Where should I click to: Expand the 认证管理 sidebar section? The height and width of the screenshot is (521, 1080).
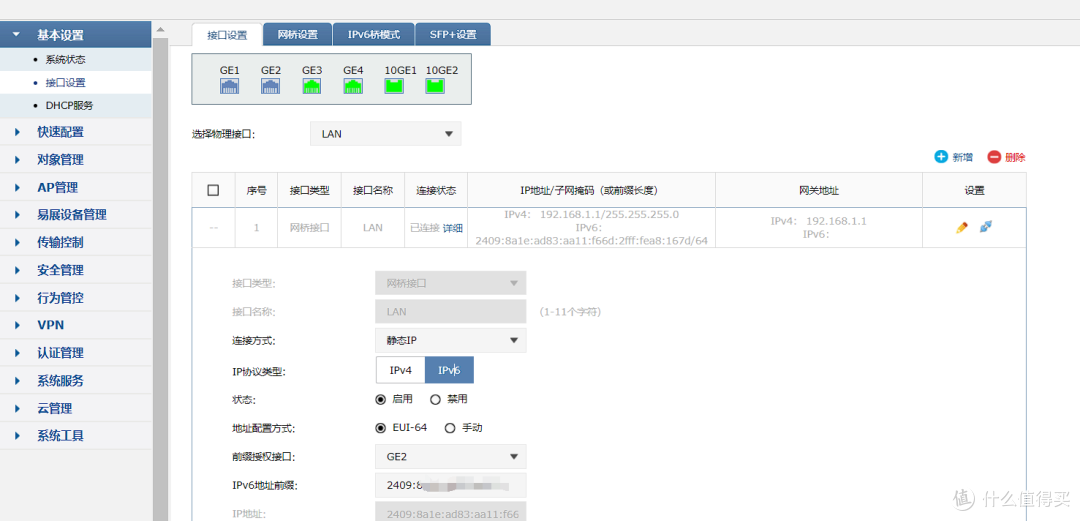tap(76, 353)
